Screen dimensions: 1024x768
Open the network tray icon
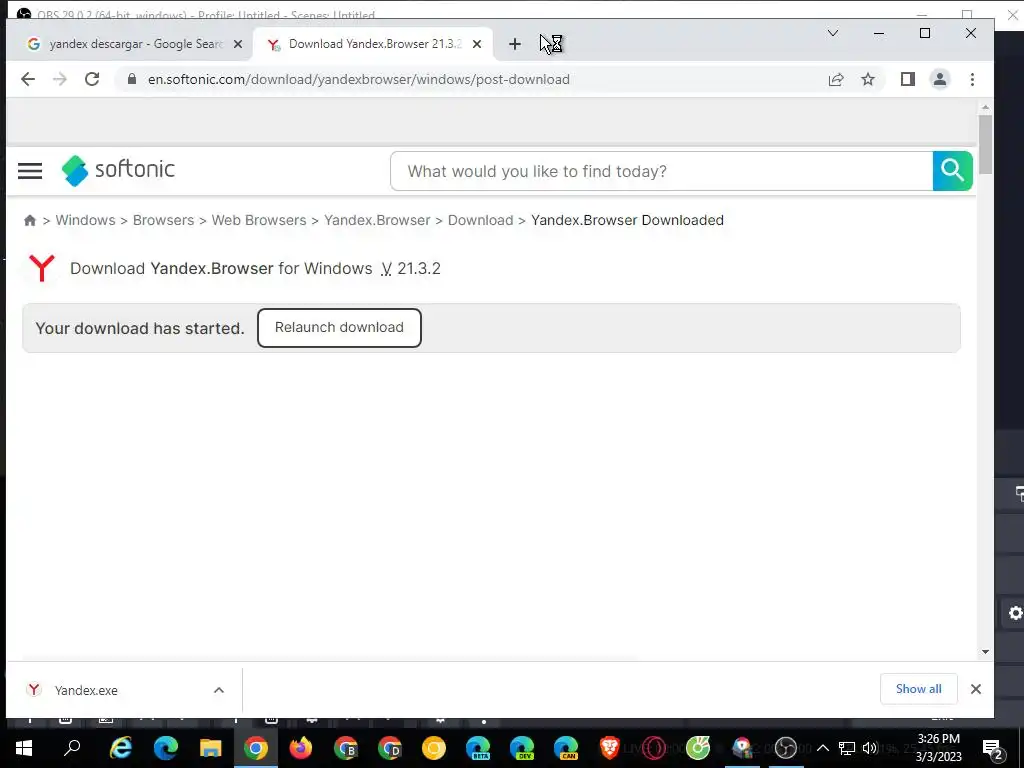[x=847, y=748]
